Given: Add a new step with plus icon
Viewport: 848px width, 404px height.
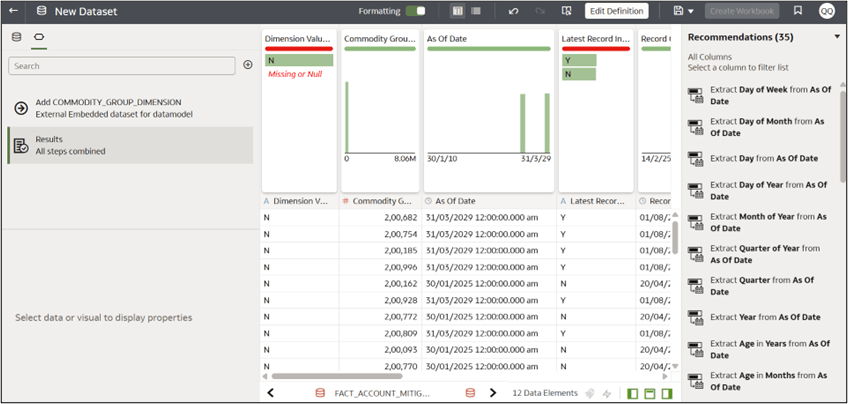Looking at the screenshot, I should pyautogui.click(x=248, y=65).
